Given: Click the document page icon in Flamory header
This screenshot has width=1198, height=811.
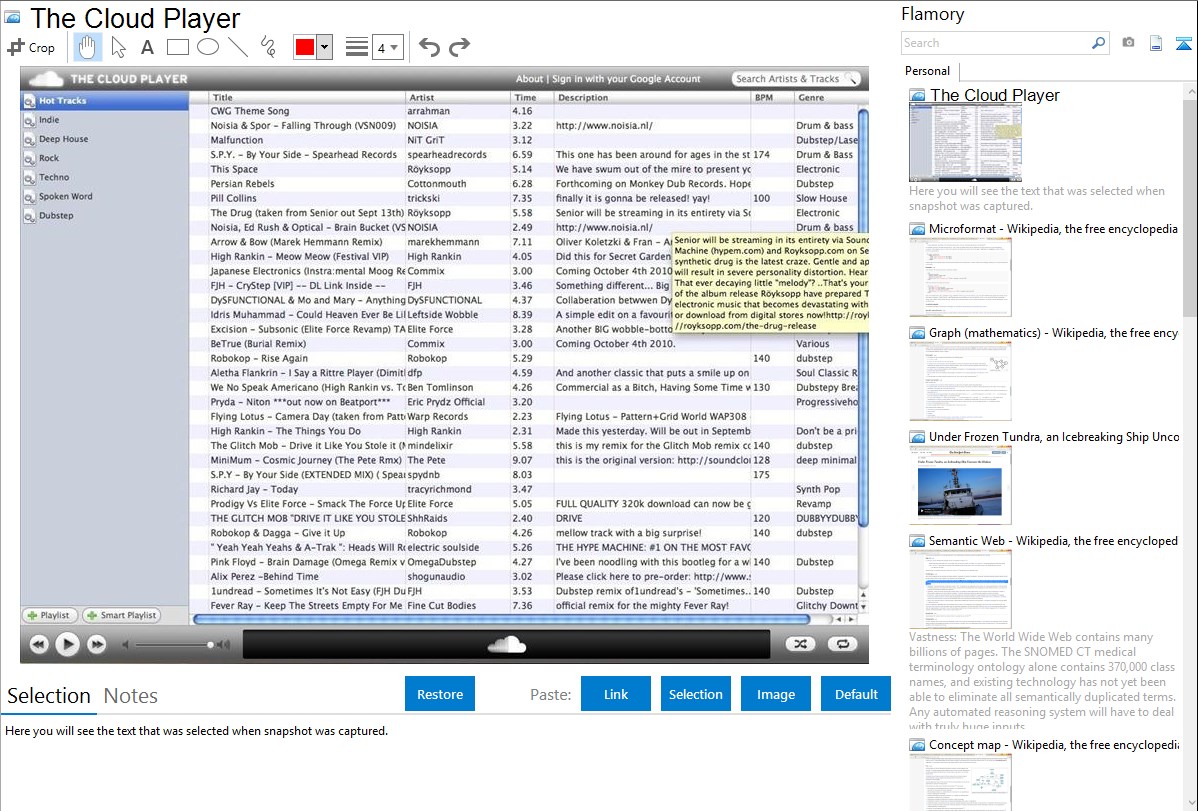Looking at the screenshot, I should point(1156,43).
